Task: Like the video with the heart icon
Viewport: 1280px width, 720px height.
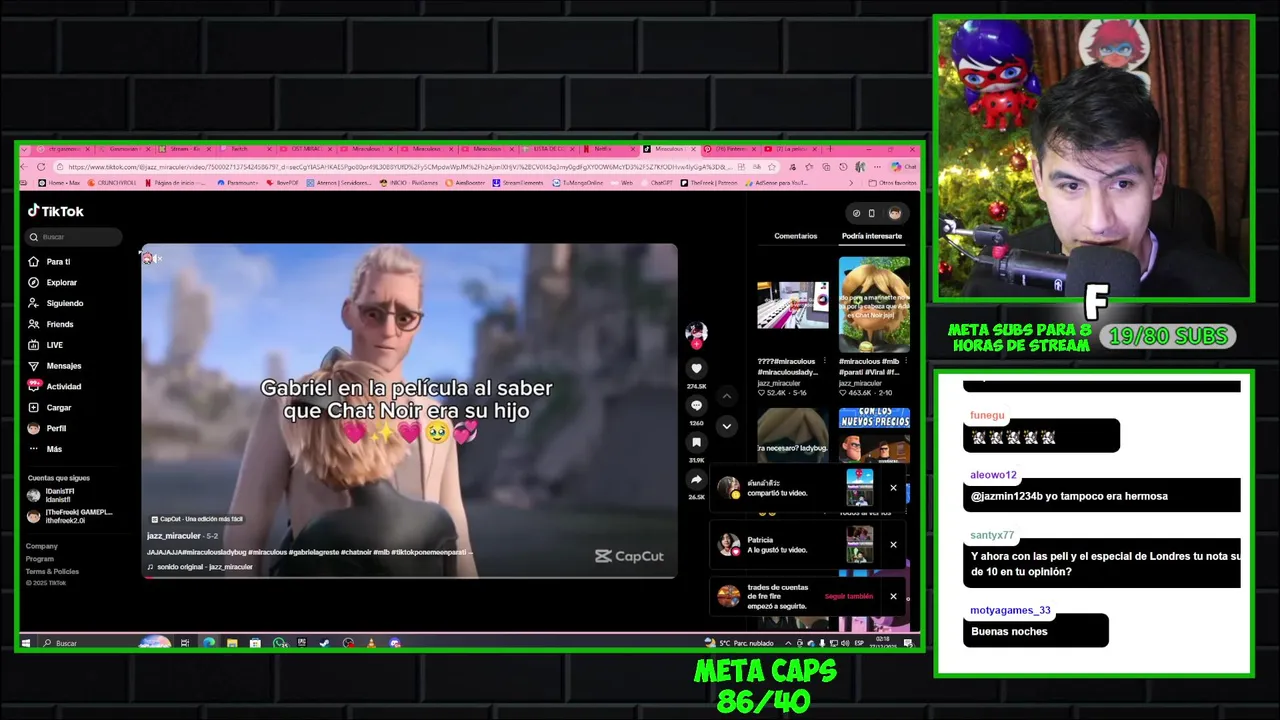Action: click(x=696, y=368)
